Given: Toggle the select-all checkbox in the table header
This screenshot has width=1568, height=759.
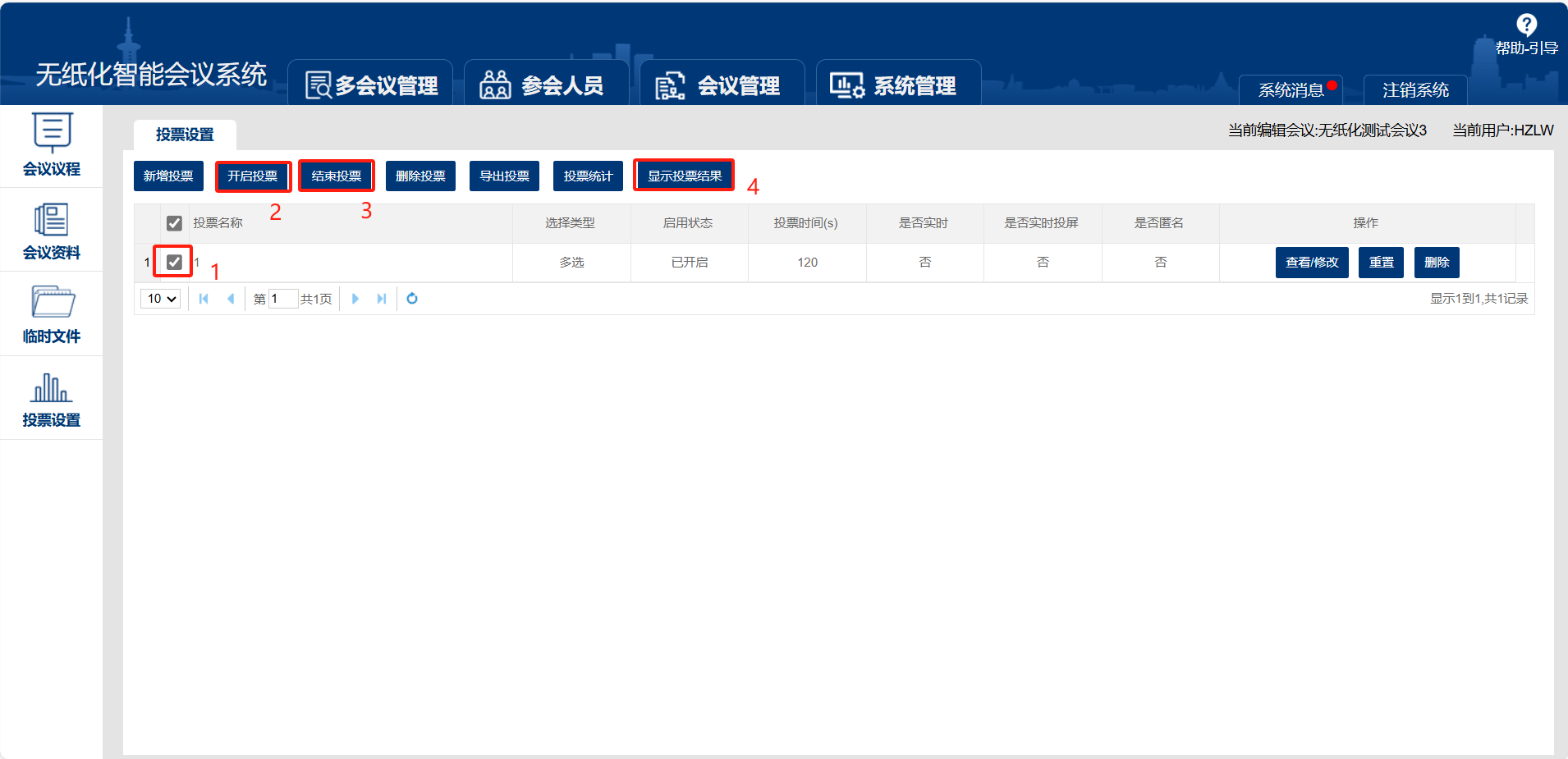Looking at the screenshot, I should (174, 223).
